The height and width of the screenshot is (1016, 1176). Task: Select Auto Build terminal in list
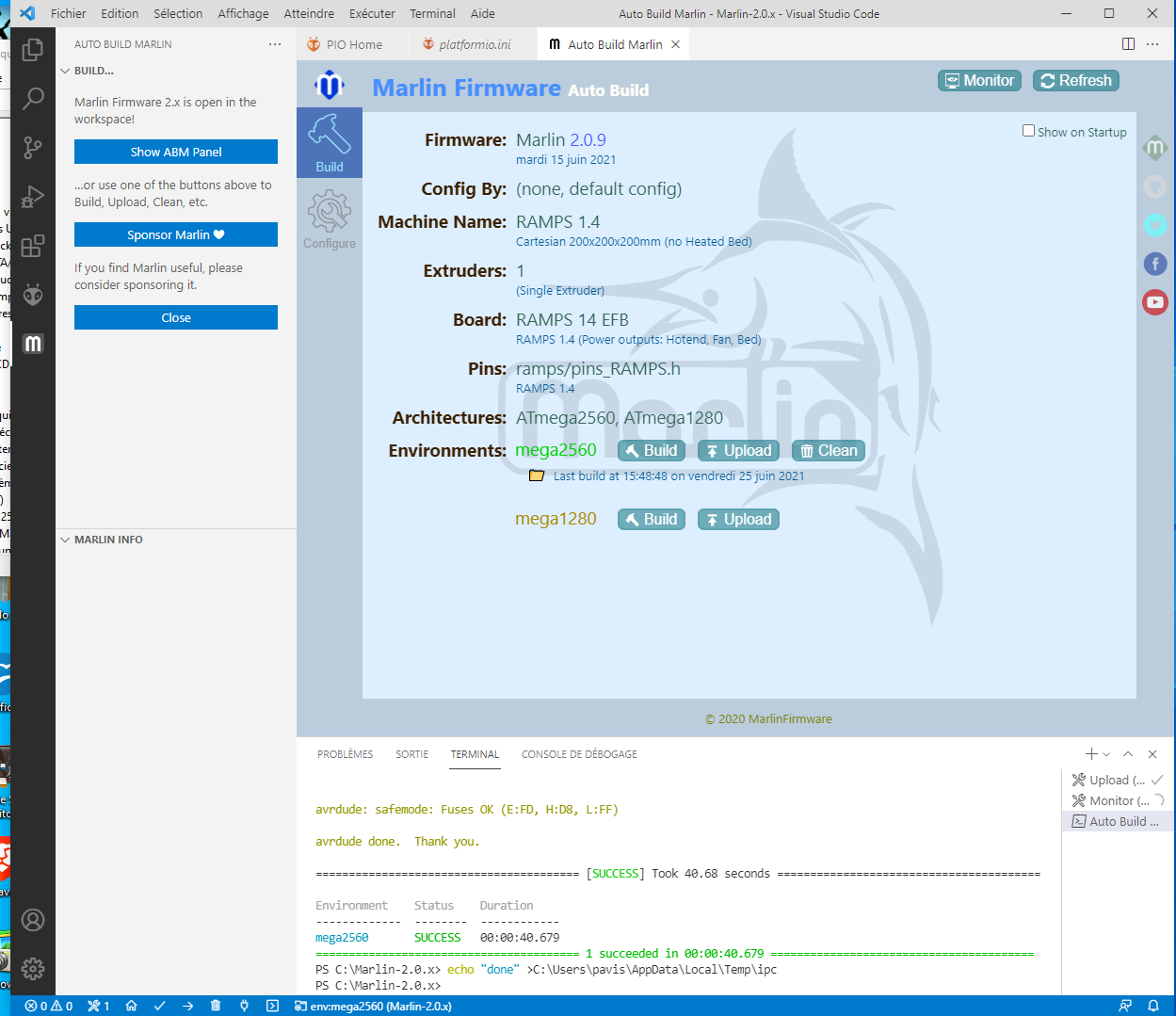(1118, 821)
